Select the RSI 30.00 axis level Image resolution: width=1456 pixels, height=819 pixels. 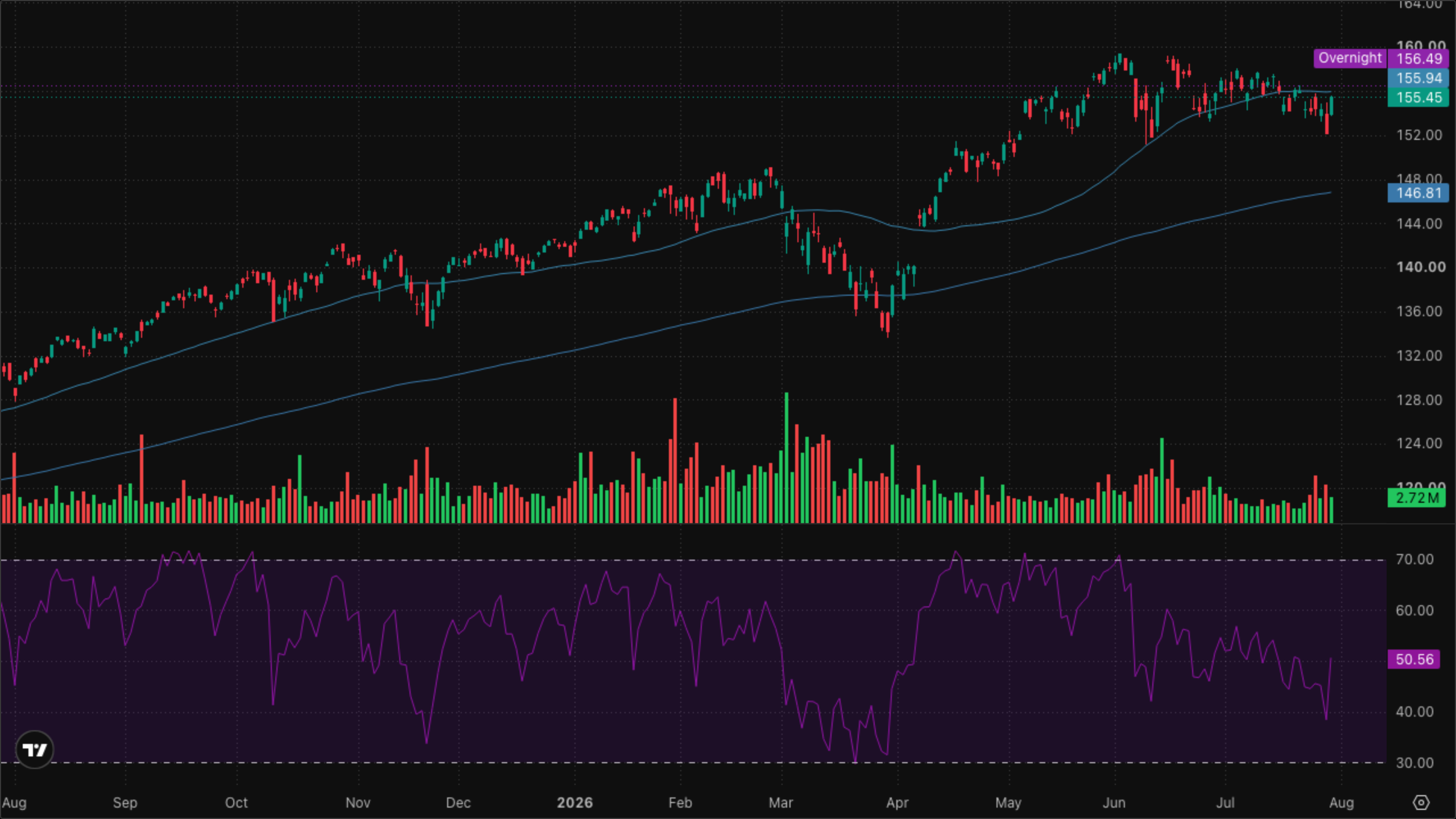[x=1414, y=763]
